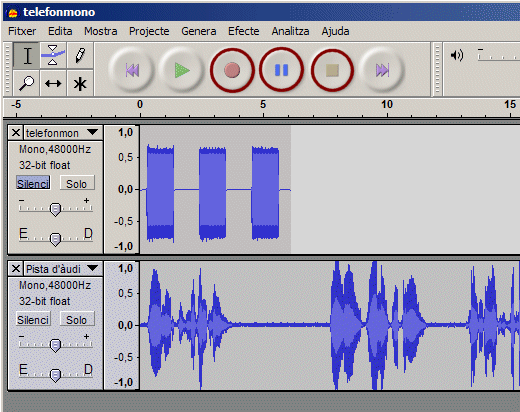Select the Zoom magnifier tool
This screenshot has height=412, width=520.
[x=26, y=83]
